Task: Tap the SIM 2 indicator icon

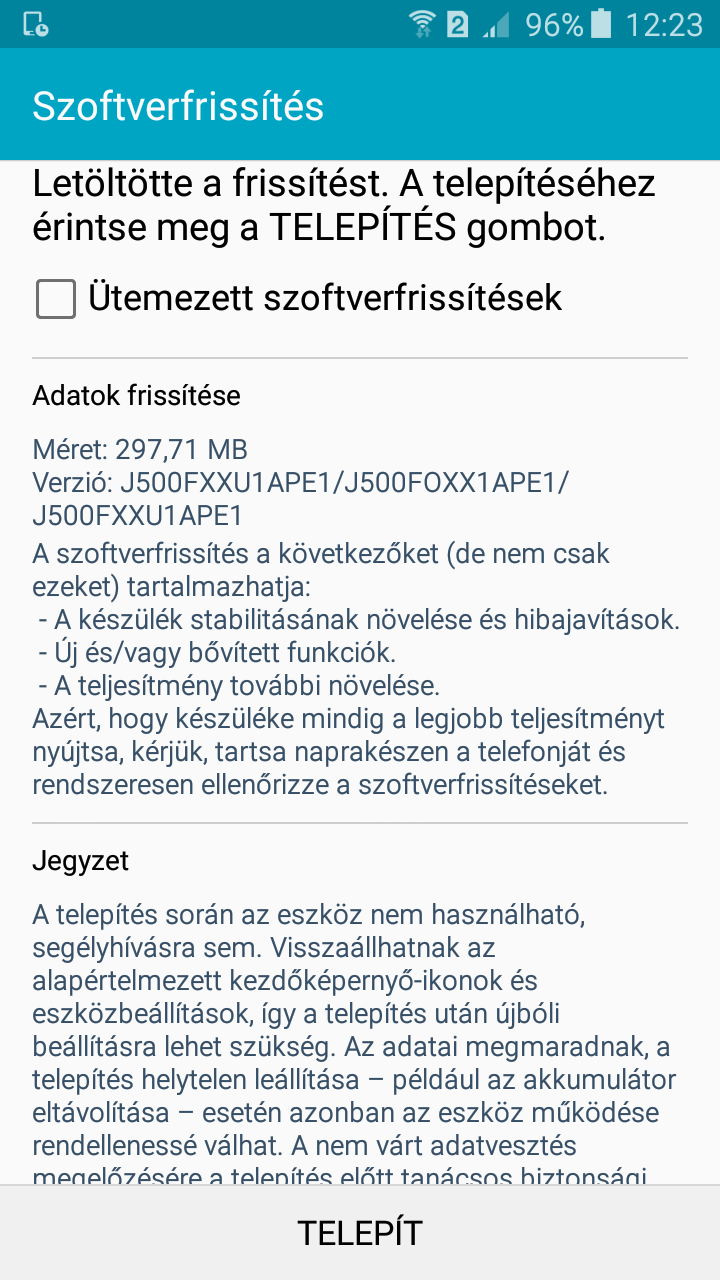Action: 458,24
